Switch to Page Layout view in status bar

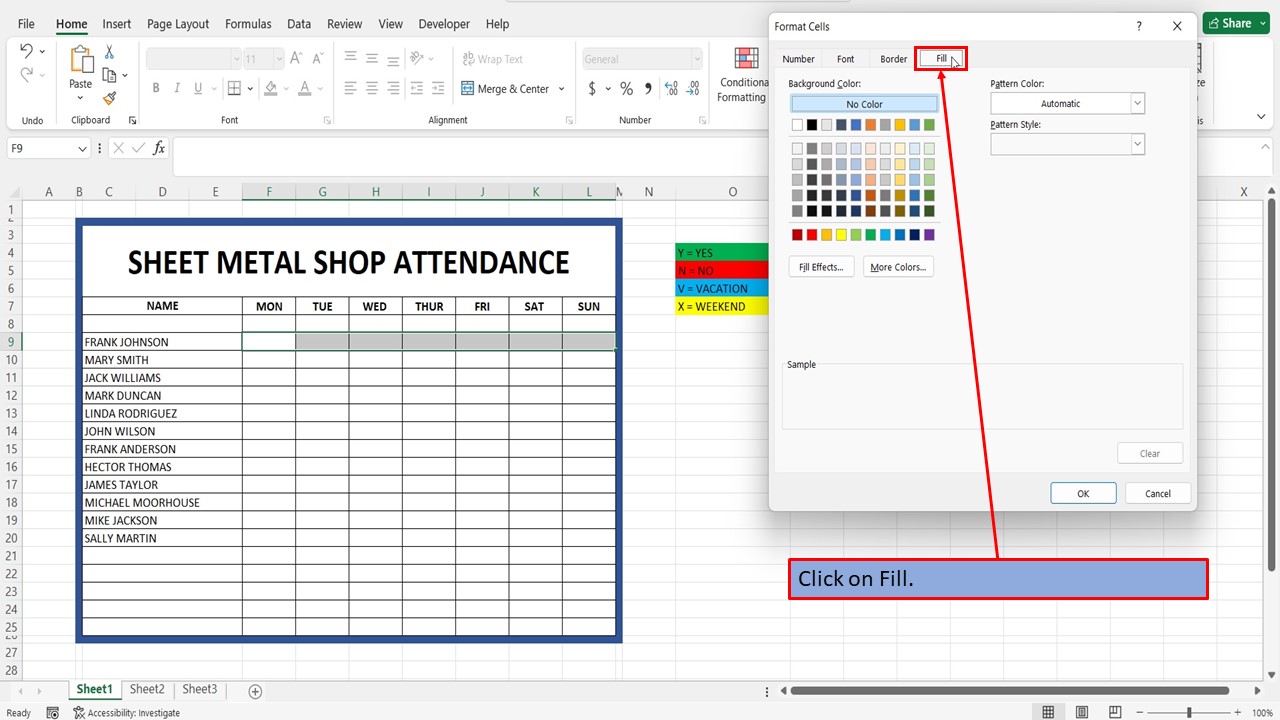(x=1081, y=713)
